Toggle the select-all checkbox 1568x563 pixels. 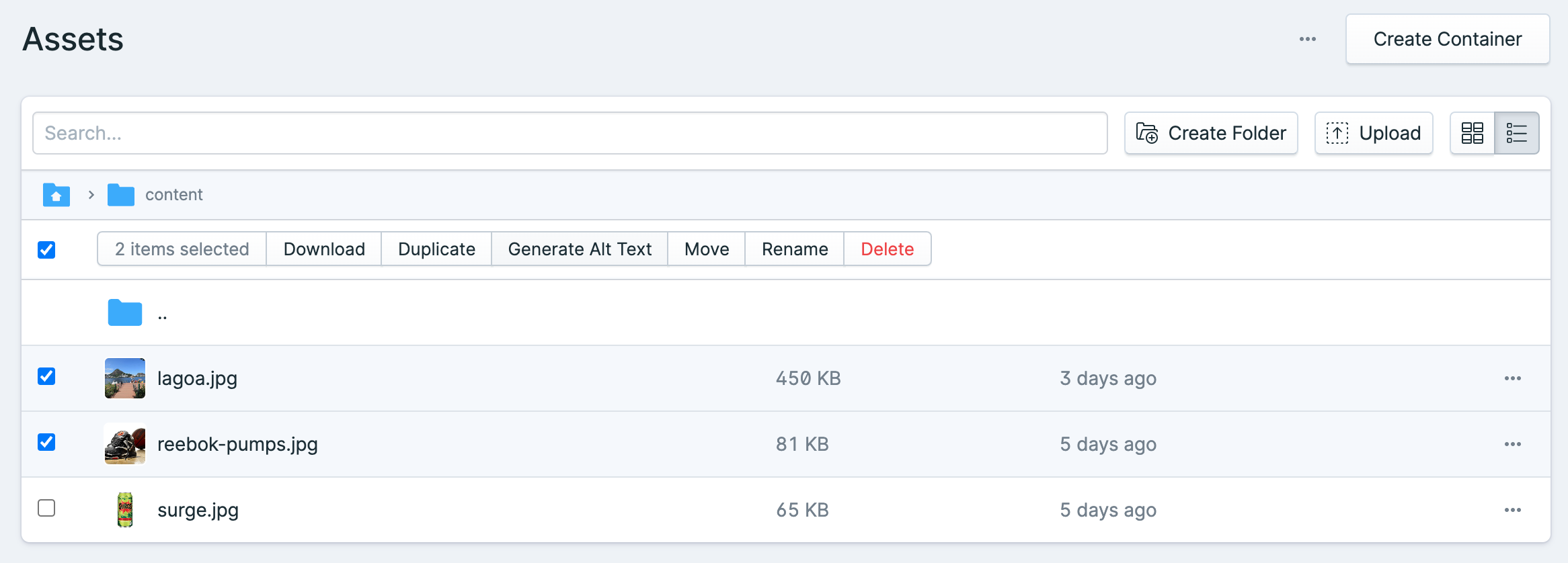pos(46,250)
